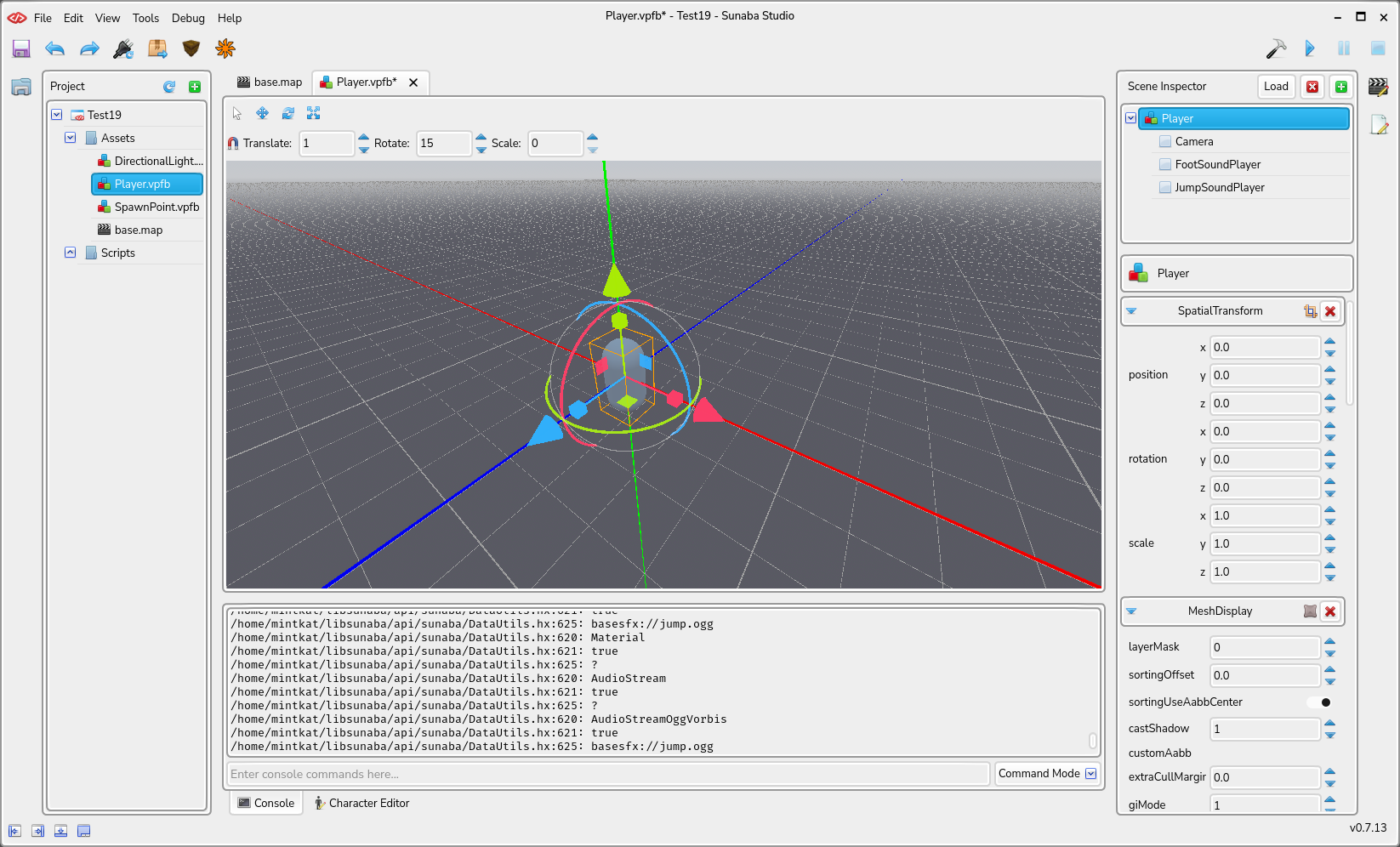The image size is (1400, 847).
Task: Expand the Scripts folder
Action: 71,253
